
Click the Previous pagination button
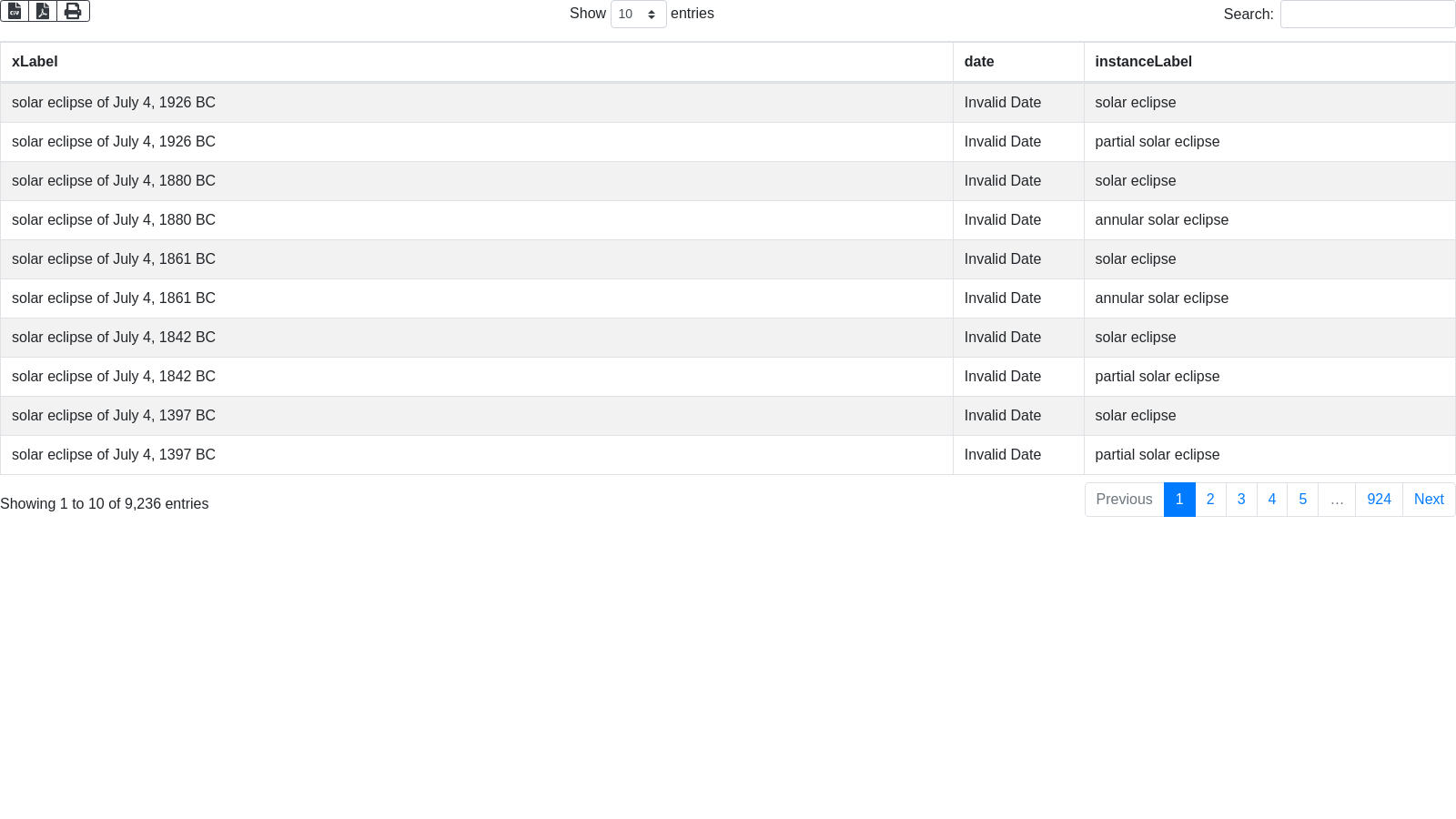(1124, 500)
